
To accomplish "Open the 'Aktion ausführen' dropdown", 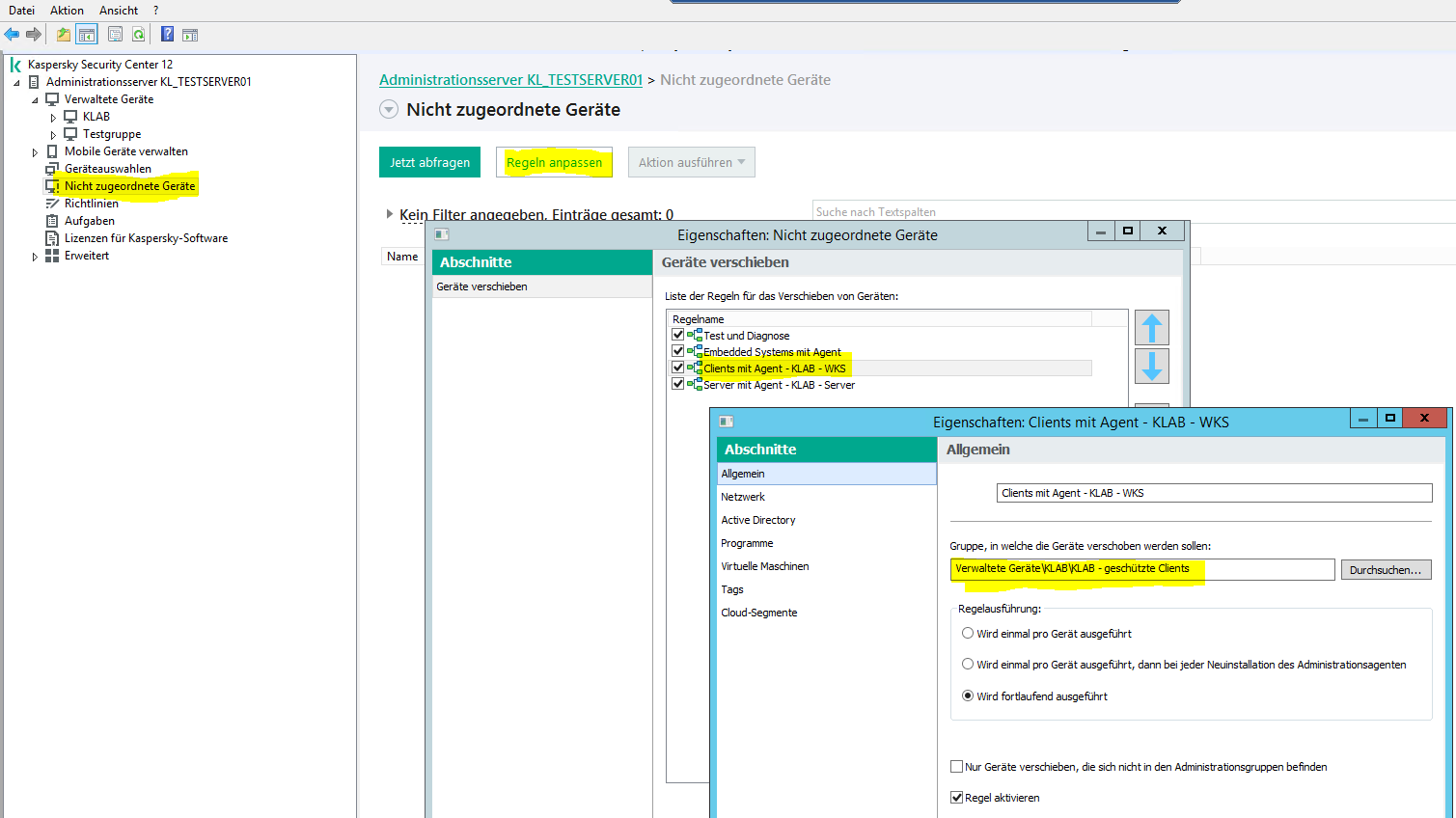I will pos(691,162).
